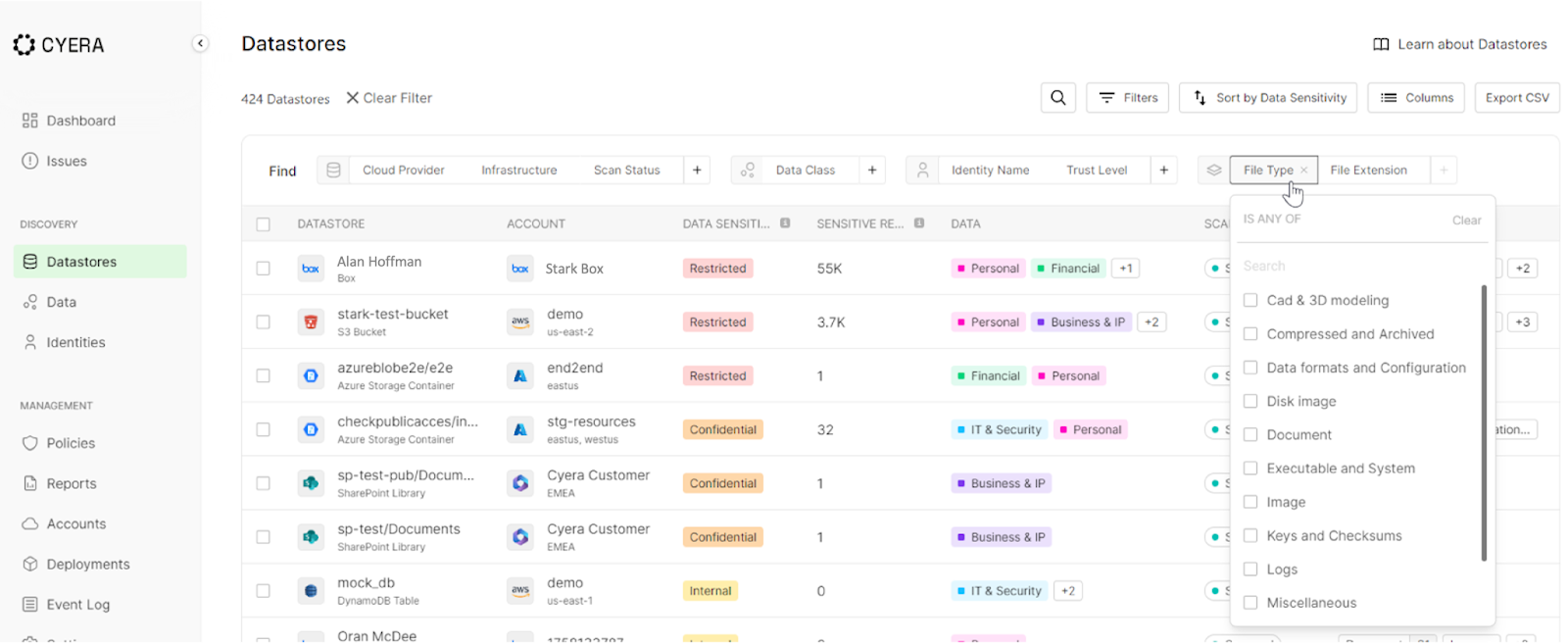The width and height of the screenshot is (1568, 643).
Task: Open the Filters button
Action: pyautogui.click(x=1127, y=98)
